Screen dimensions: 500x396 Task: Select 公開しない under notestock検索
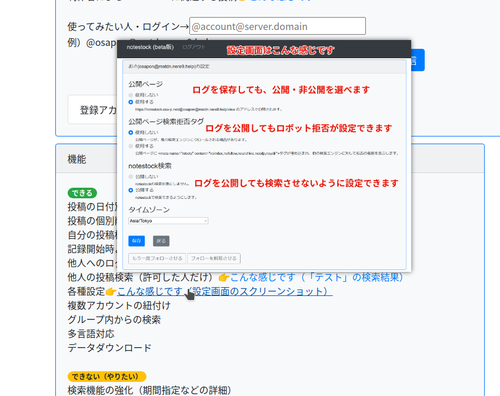tap(131, 176)
